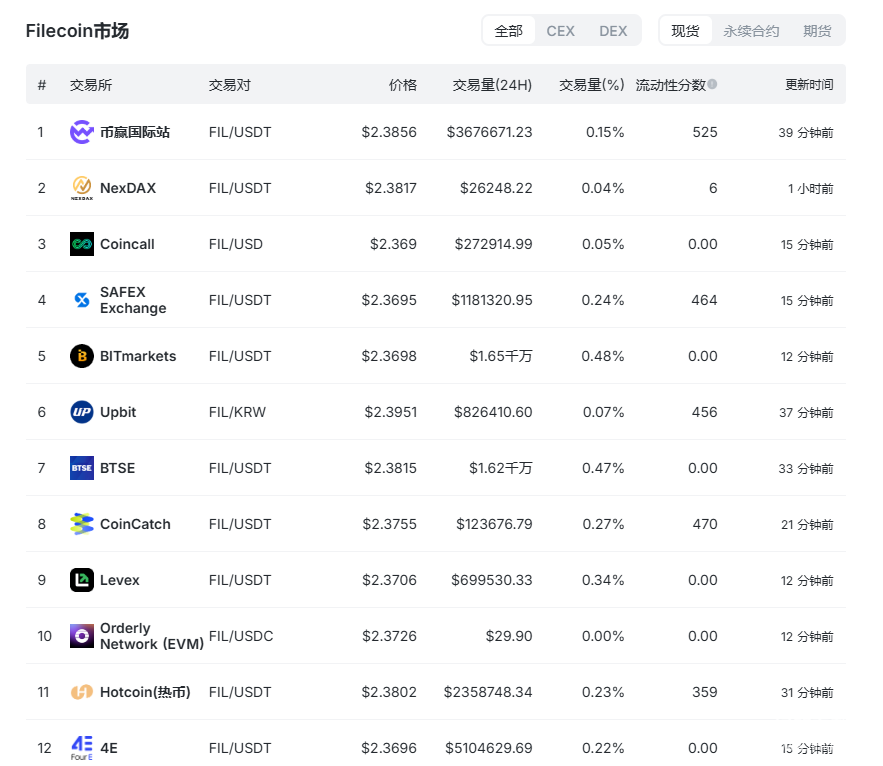Click the CoinCatch exchange logo

82,524
